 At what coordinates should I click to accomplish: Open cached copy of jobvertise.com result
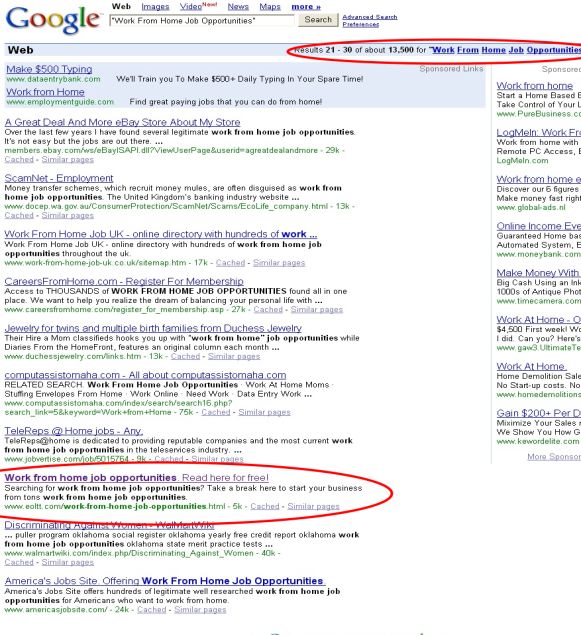click(x=169, y=459)
